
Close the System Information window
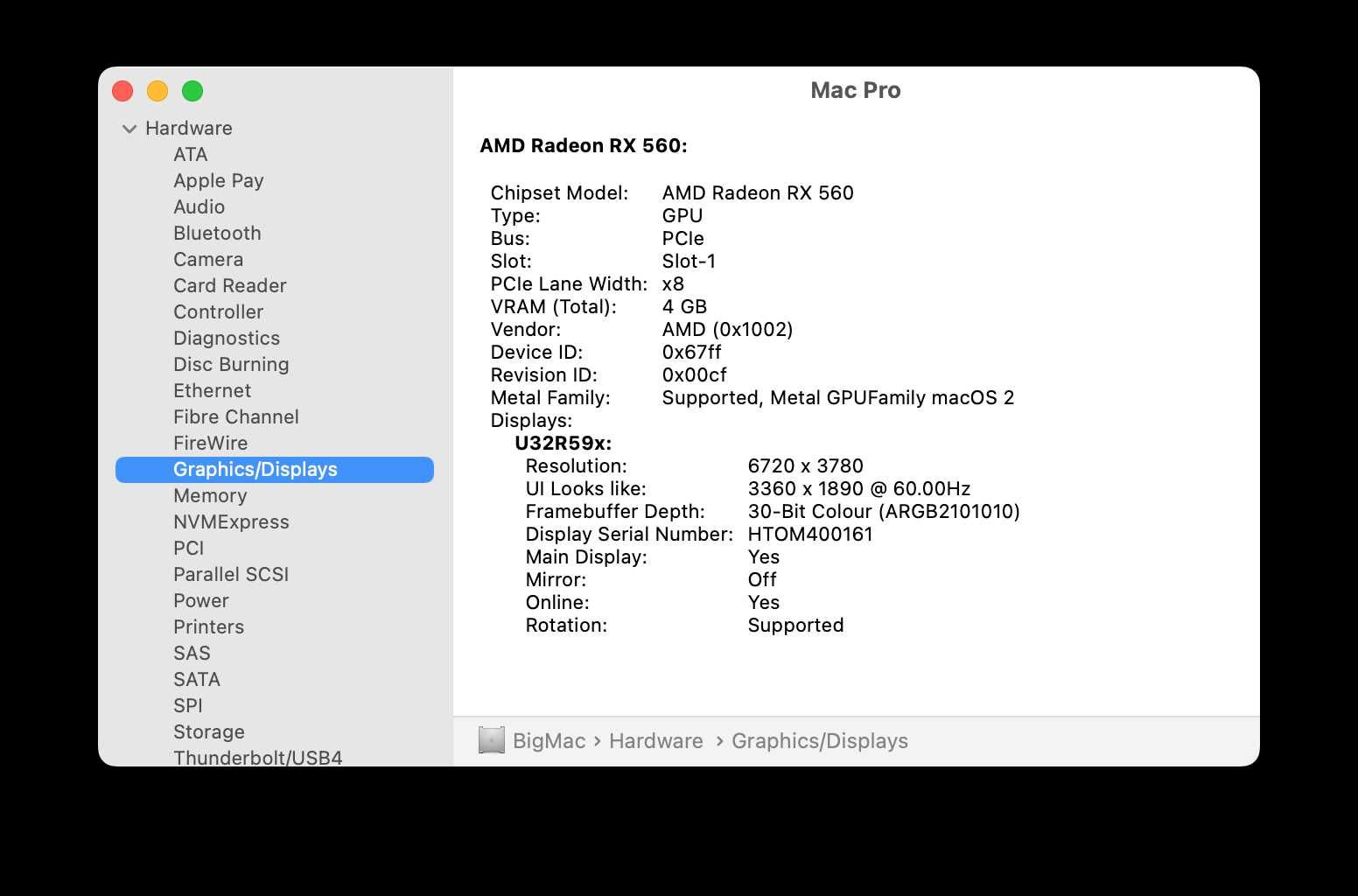122,91
